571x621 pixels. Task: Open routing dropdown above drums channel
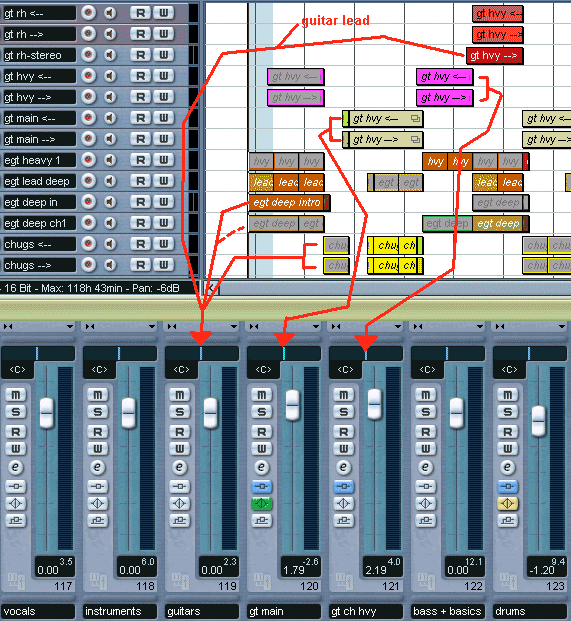click(x=561, y=326)
